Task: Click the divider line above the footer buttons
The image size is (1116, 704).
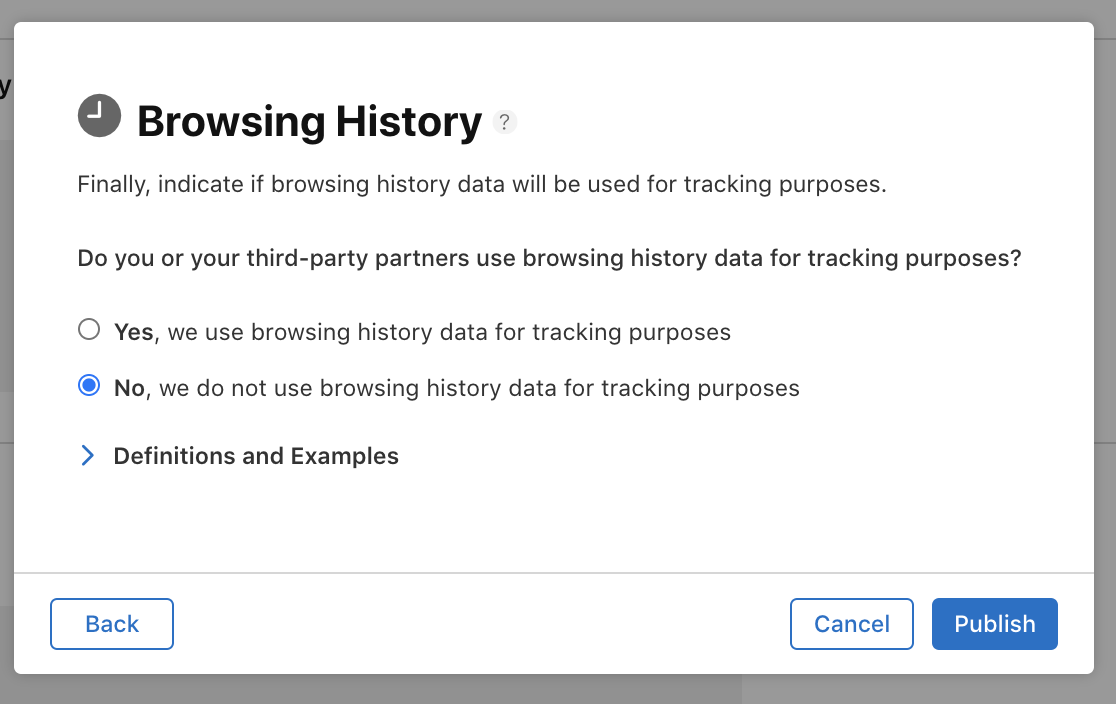Action: (x=554, y=573)
